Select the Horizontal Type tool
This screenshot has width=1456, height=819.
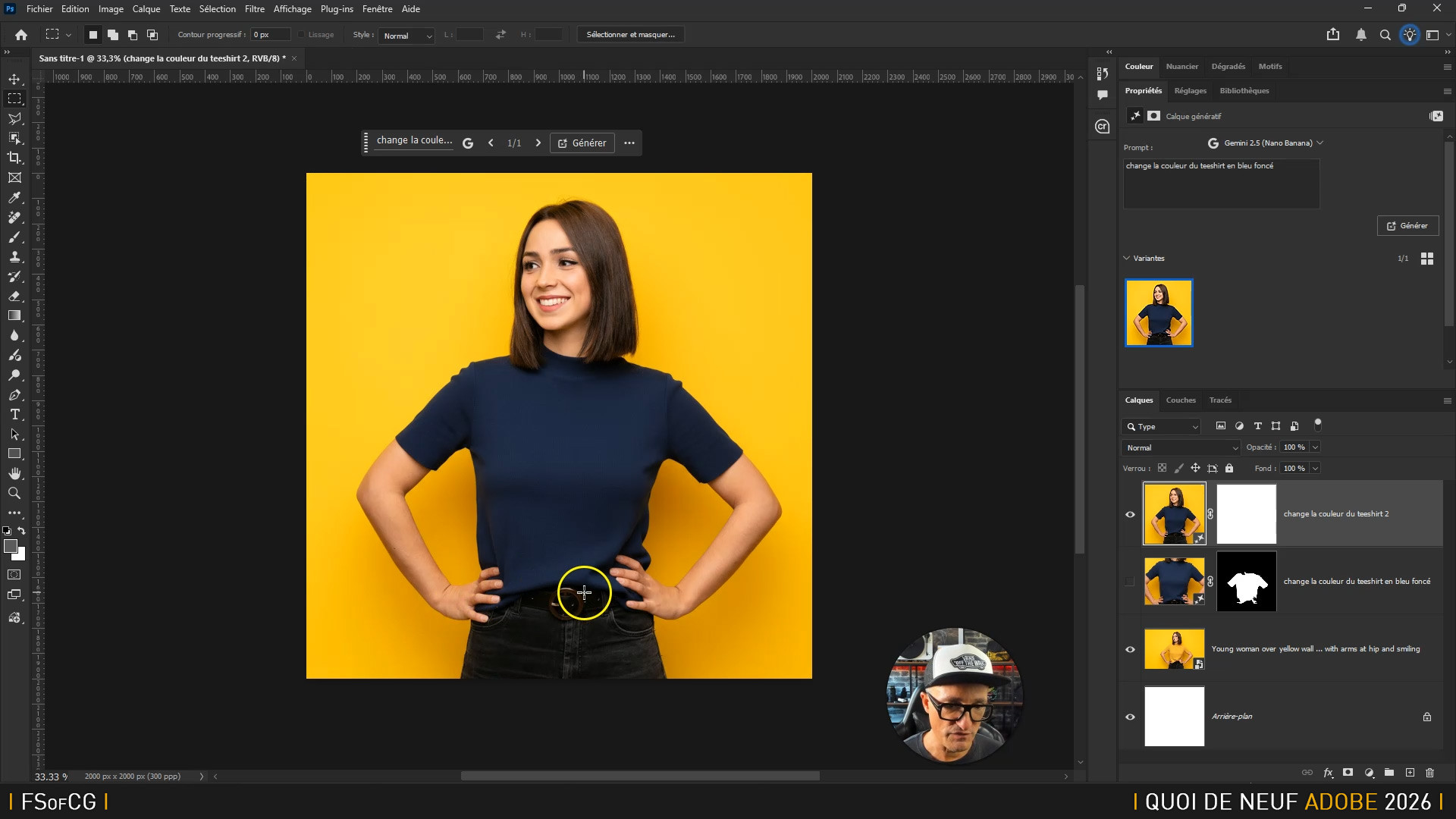click(14, 415)
